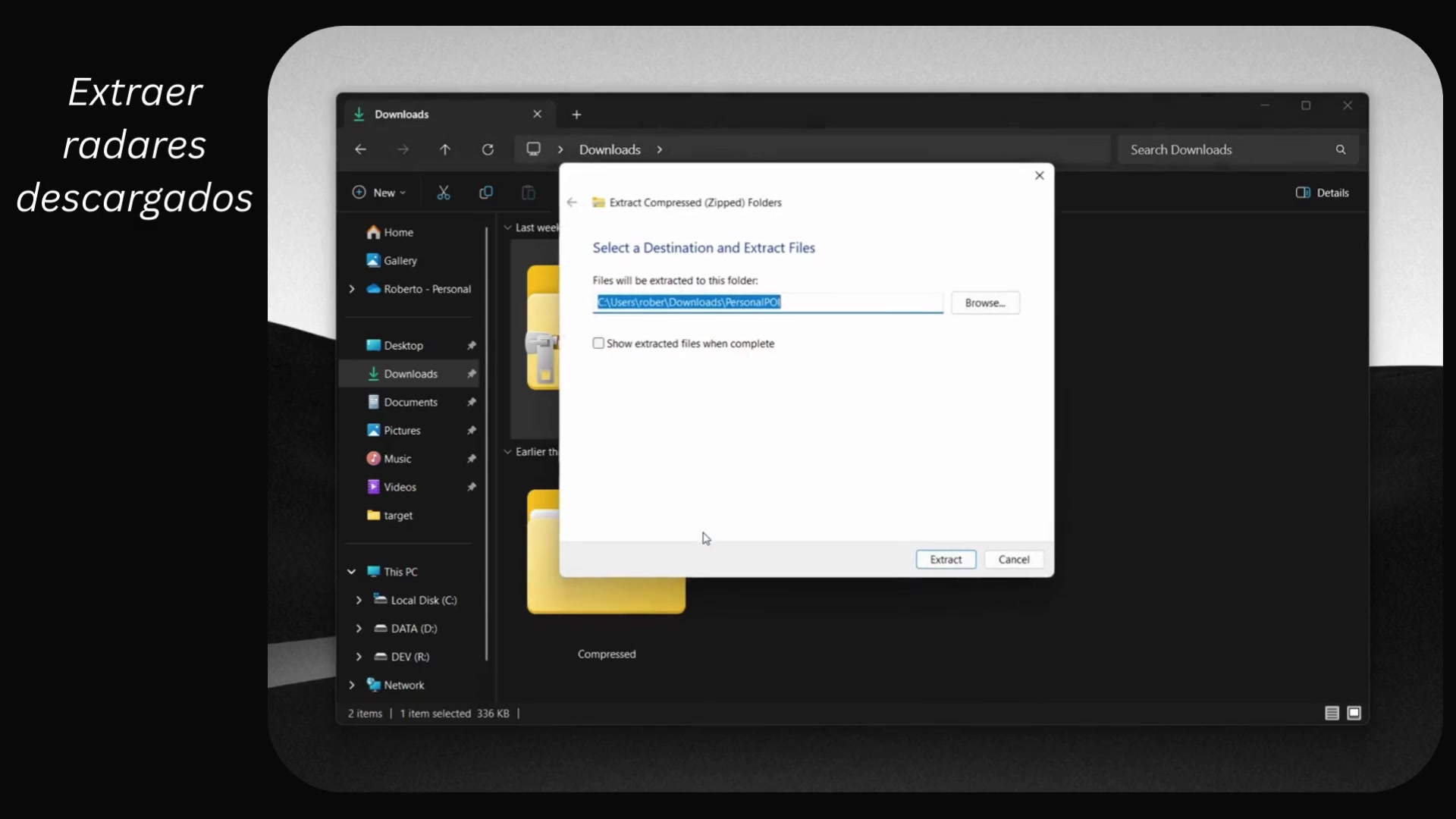Expand Roberto - Personal OneDrive node
The height and width of the screenshot is (819, 1456).
pyautogui.click(x=352, y=289)
